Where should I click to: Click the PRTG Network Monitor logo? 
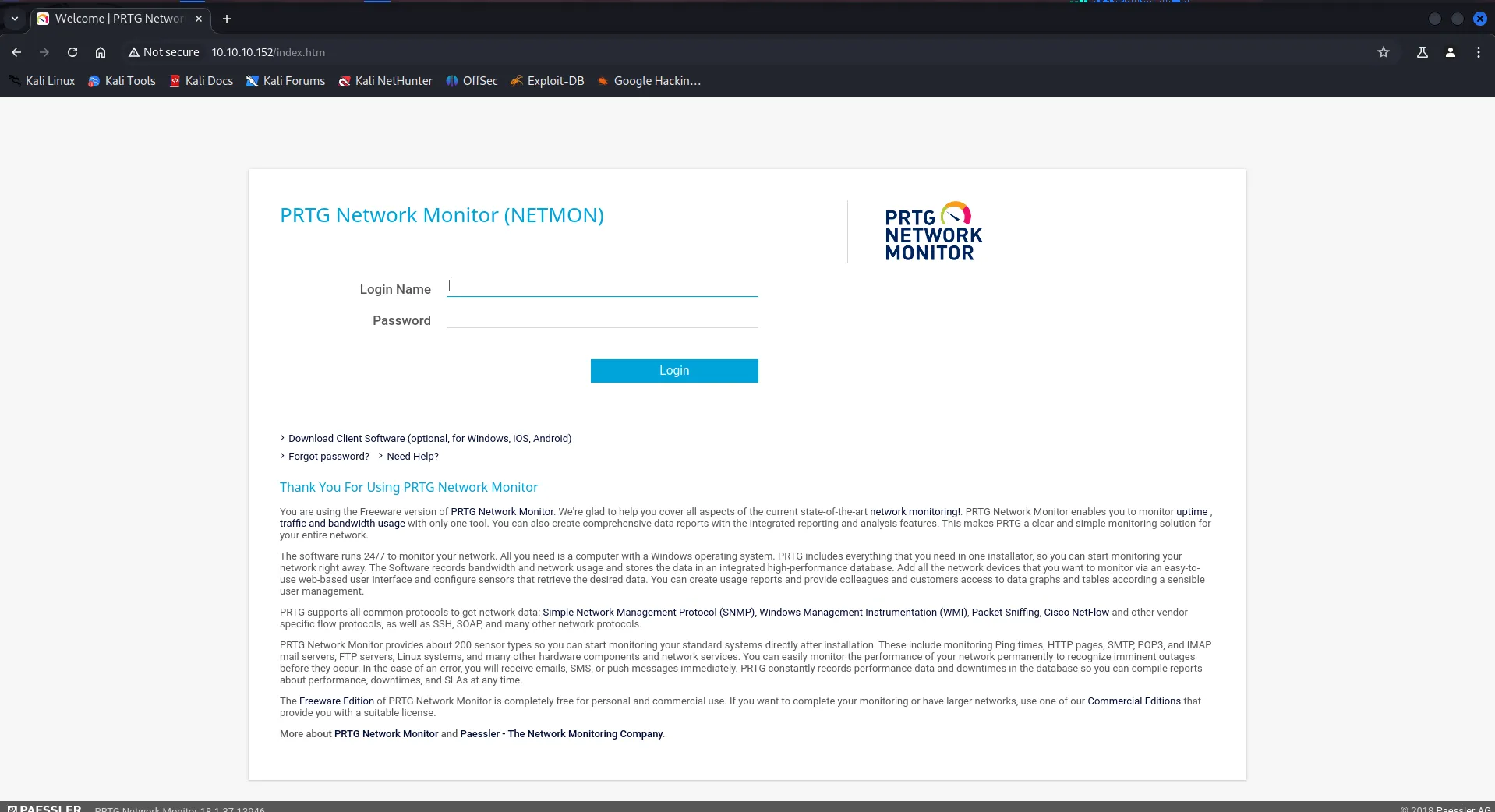pos(934,231)
